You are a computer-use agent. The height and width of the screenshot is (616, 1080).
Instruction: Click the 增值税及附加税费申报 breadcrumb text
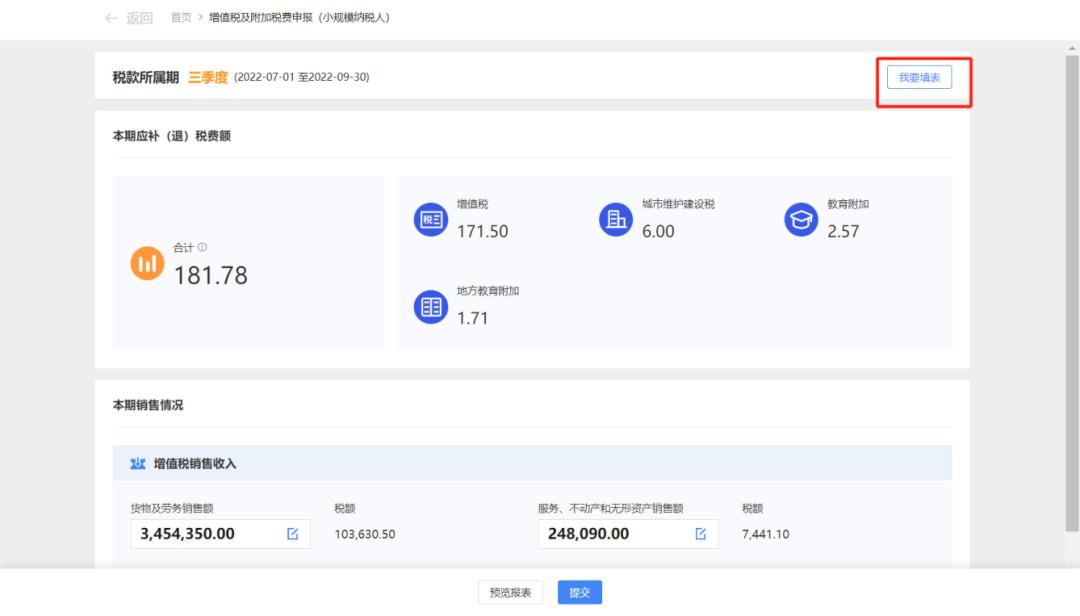click(299, 18)
